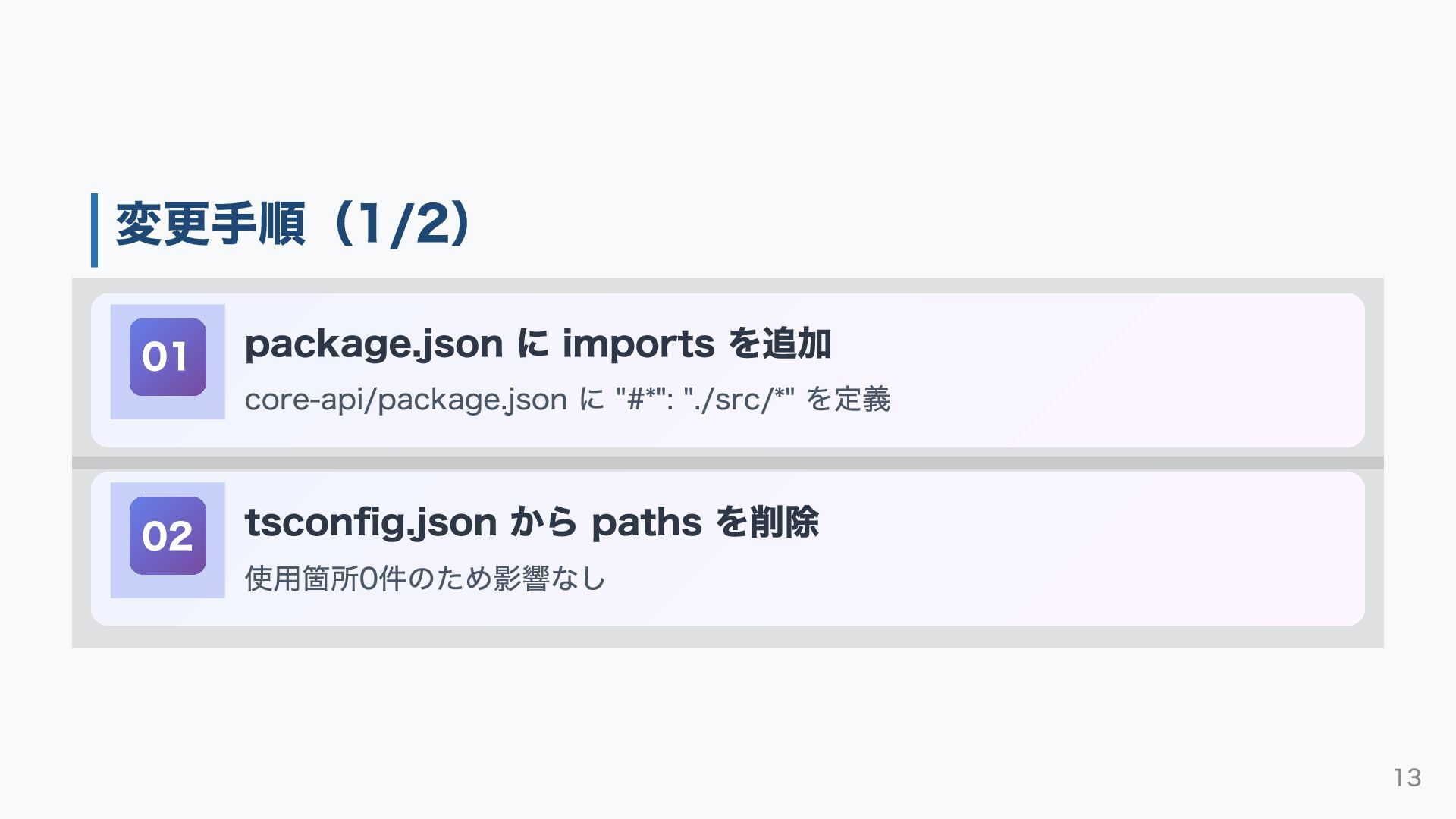Image resolution: width=1456 pixels, height=819 pixels.
Task: Click the purple 02 step badge
Action: click(x=168, y=536)
